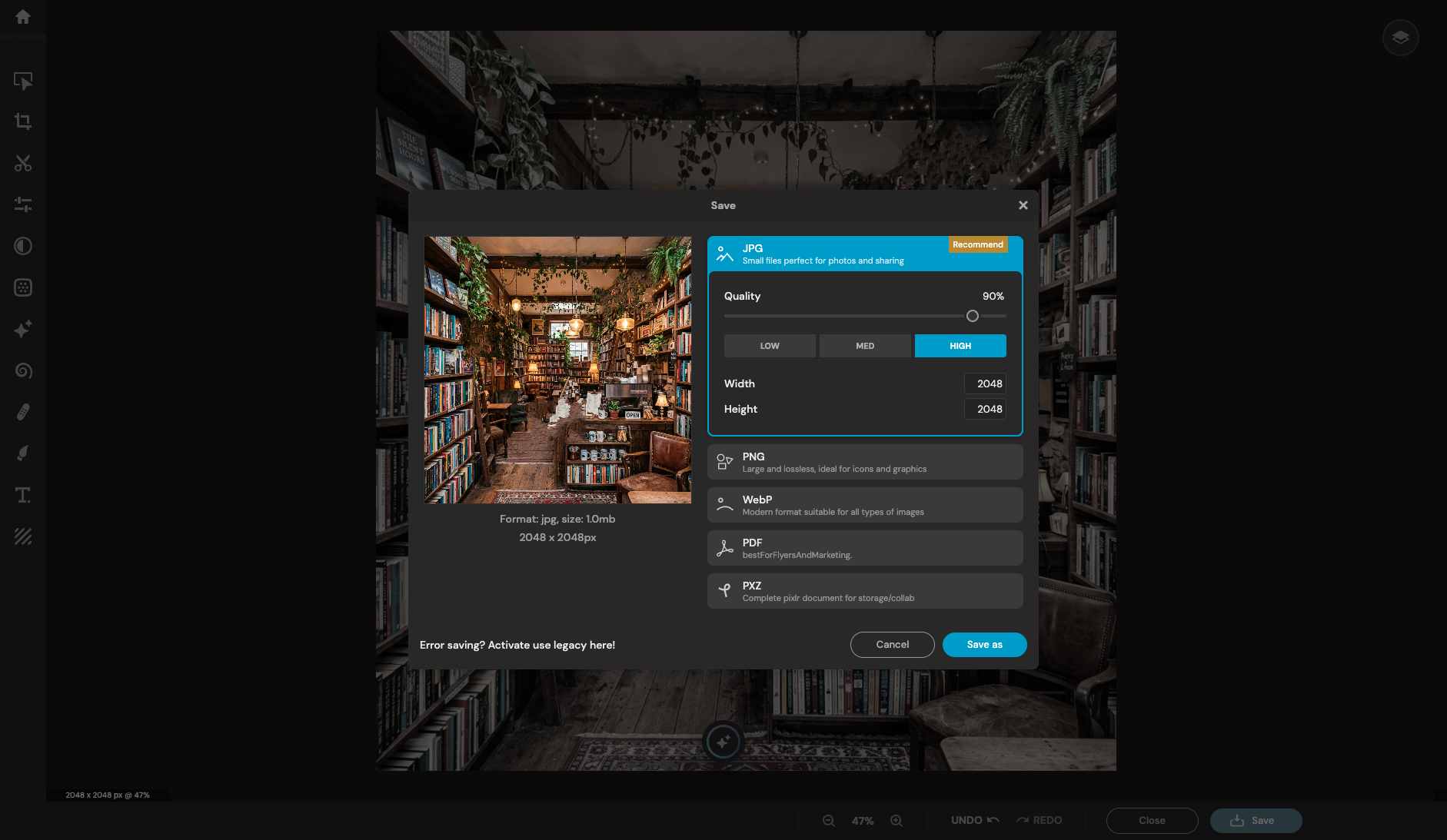Screen dimensions: 1447x840
Task: Click the round AI sparkle button on canvas
Action: tap(723, 742)
